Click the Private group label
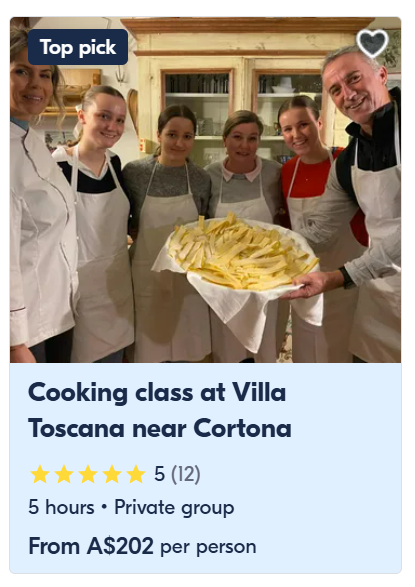Viewport: 415px width, 587px height. tap(174, 508)
